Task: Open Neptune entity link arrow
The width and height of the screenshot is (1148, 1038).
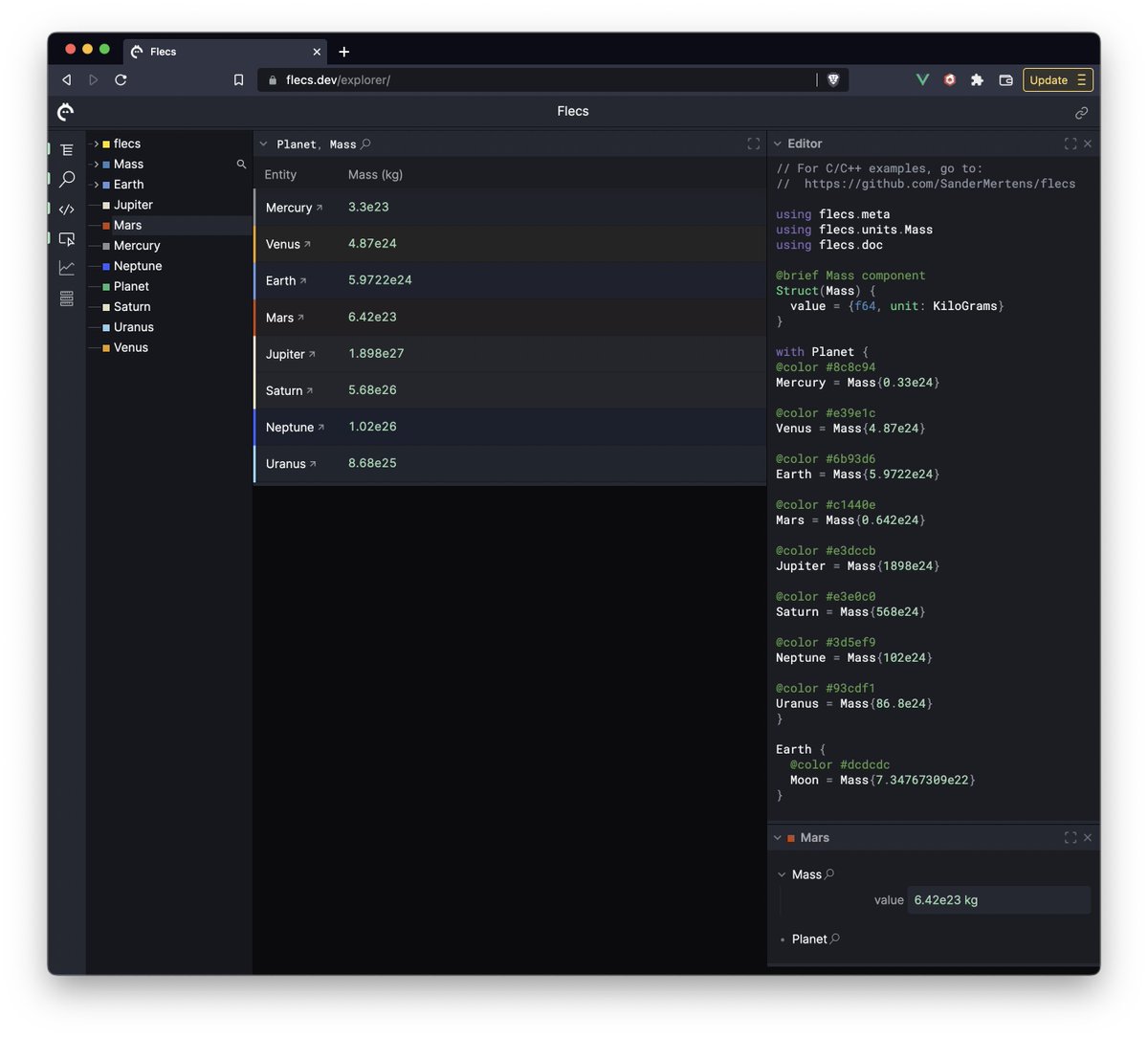Action: [x=320, y=427]
